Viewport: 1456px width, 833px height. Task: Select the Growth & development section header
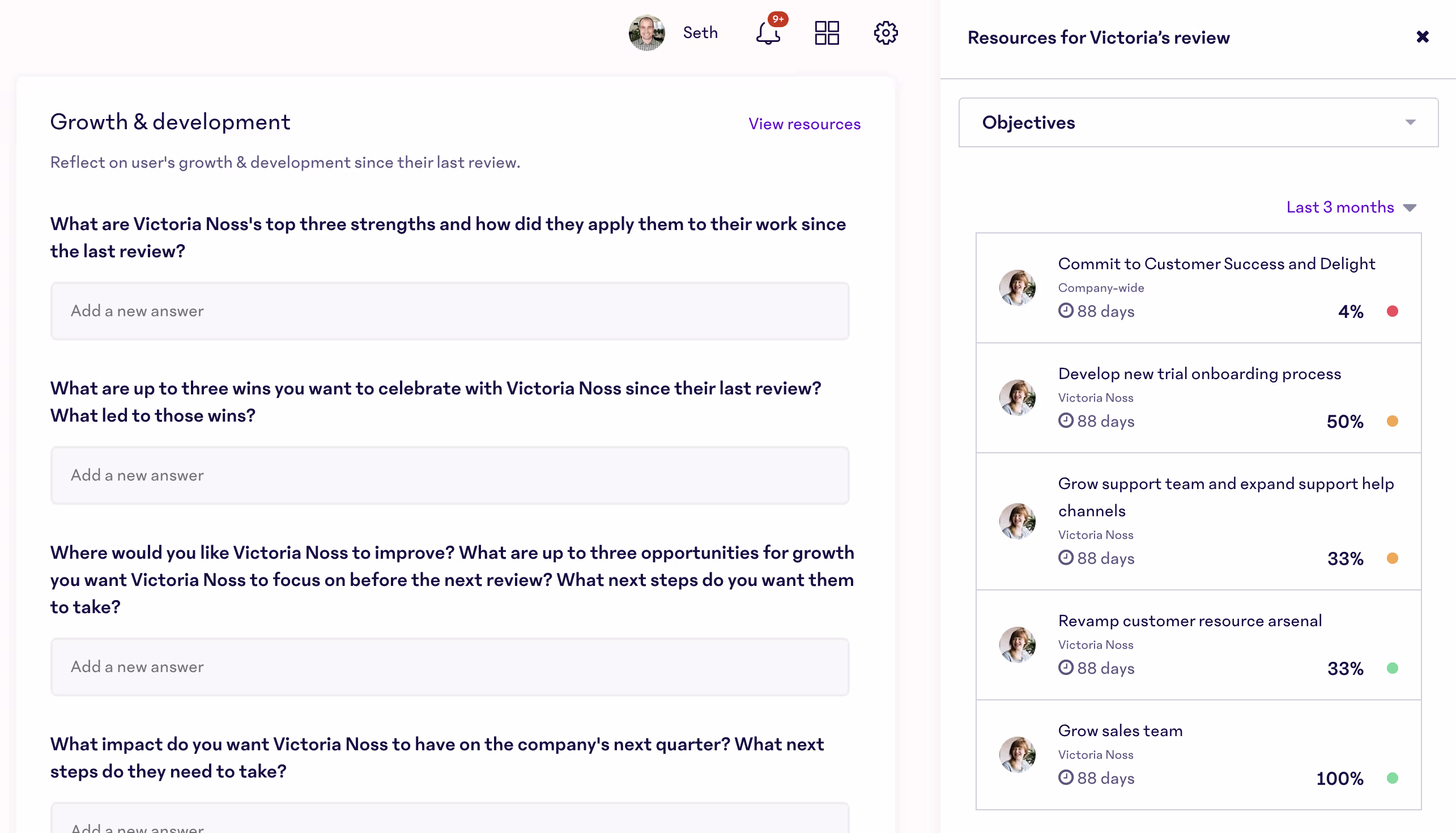pyautogui.click(x=171, y=121)
